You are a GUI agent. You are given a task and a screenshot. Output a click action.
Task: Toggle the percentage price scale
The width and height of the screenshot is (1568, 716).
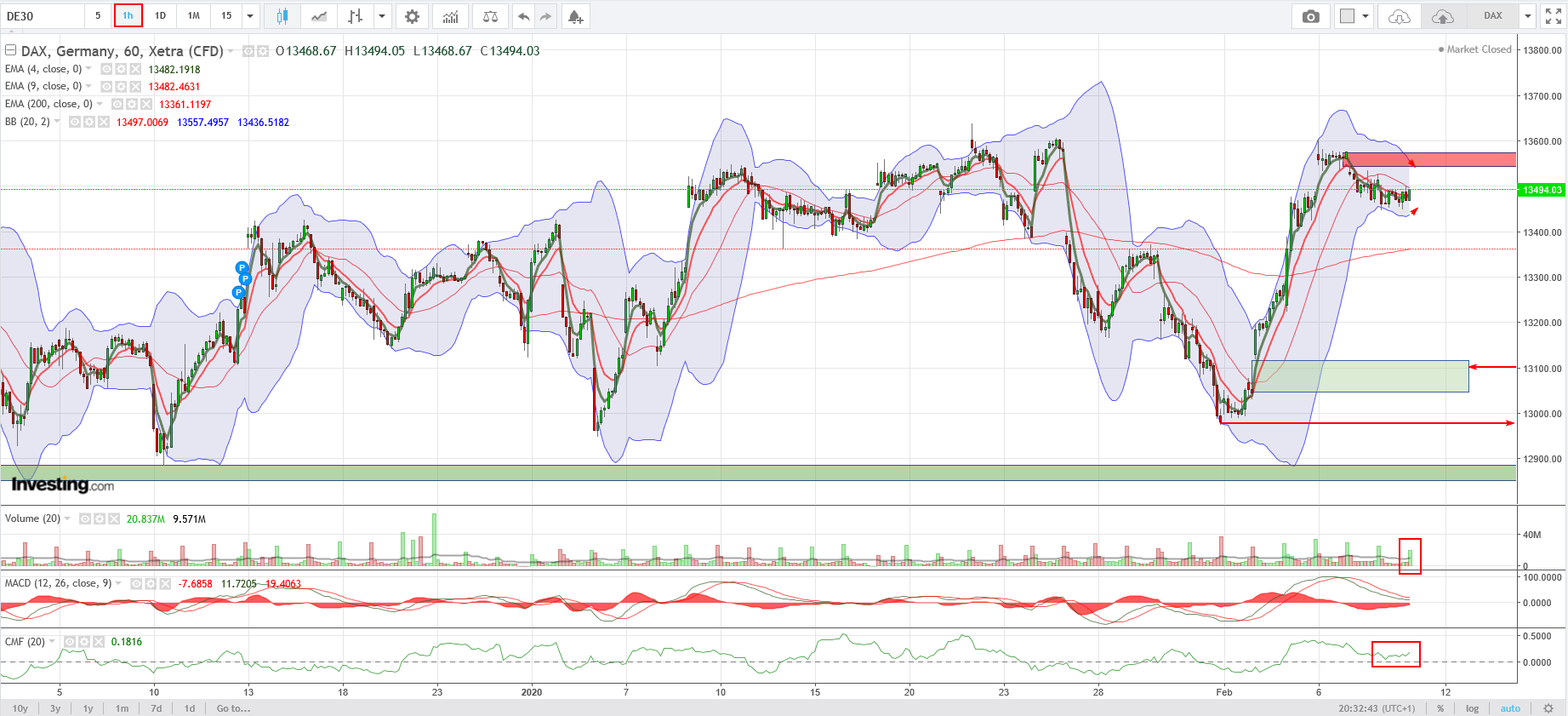click(1440, 708)
